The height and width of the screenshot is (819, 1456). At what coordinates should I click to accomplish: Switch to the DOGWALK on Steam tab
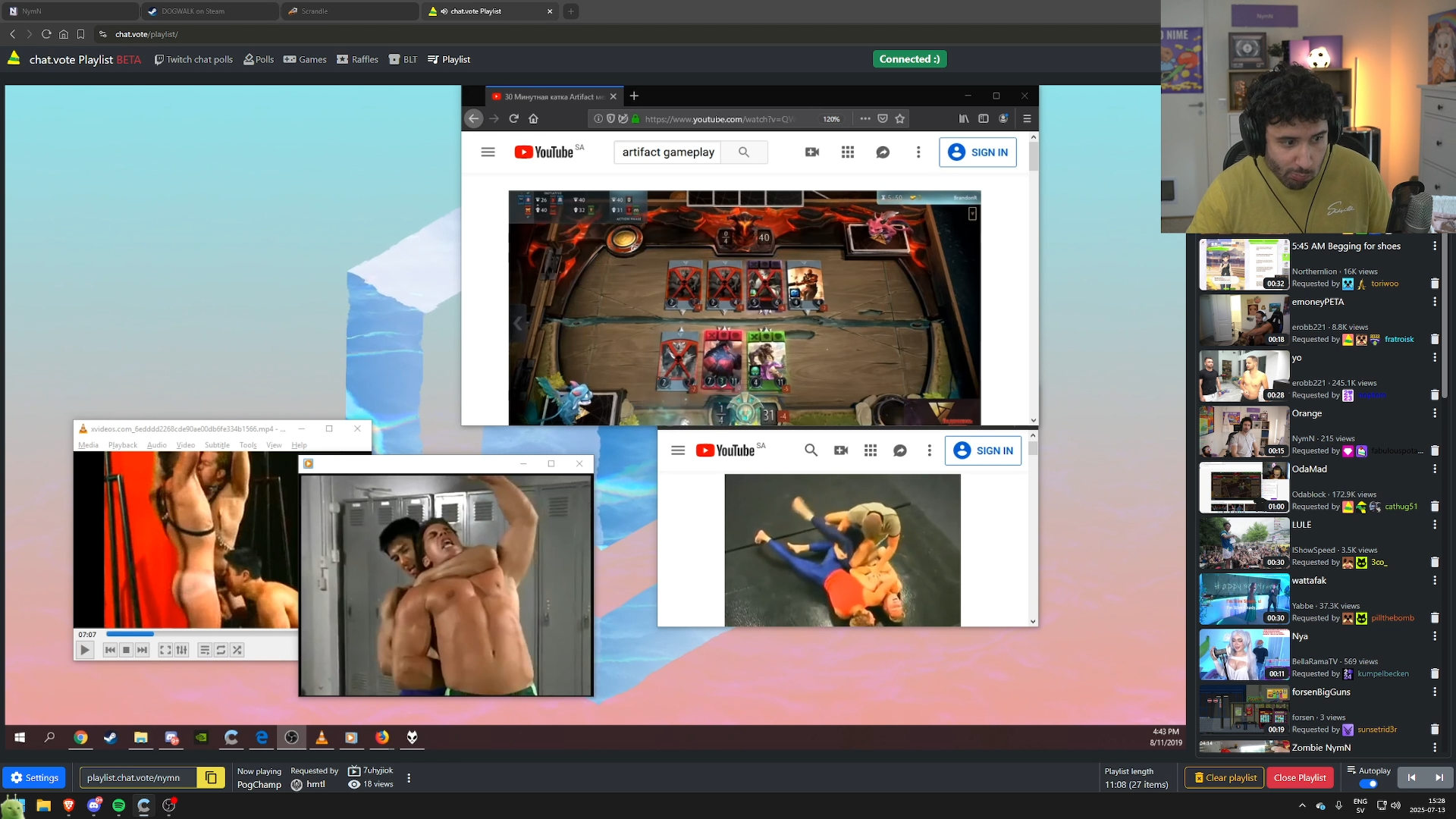click(209, 11)
